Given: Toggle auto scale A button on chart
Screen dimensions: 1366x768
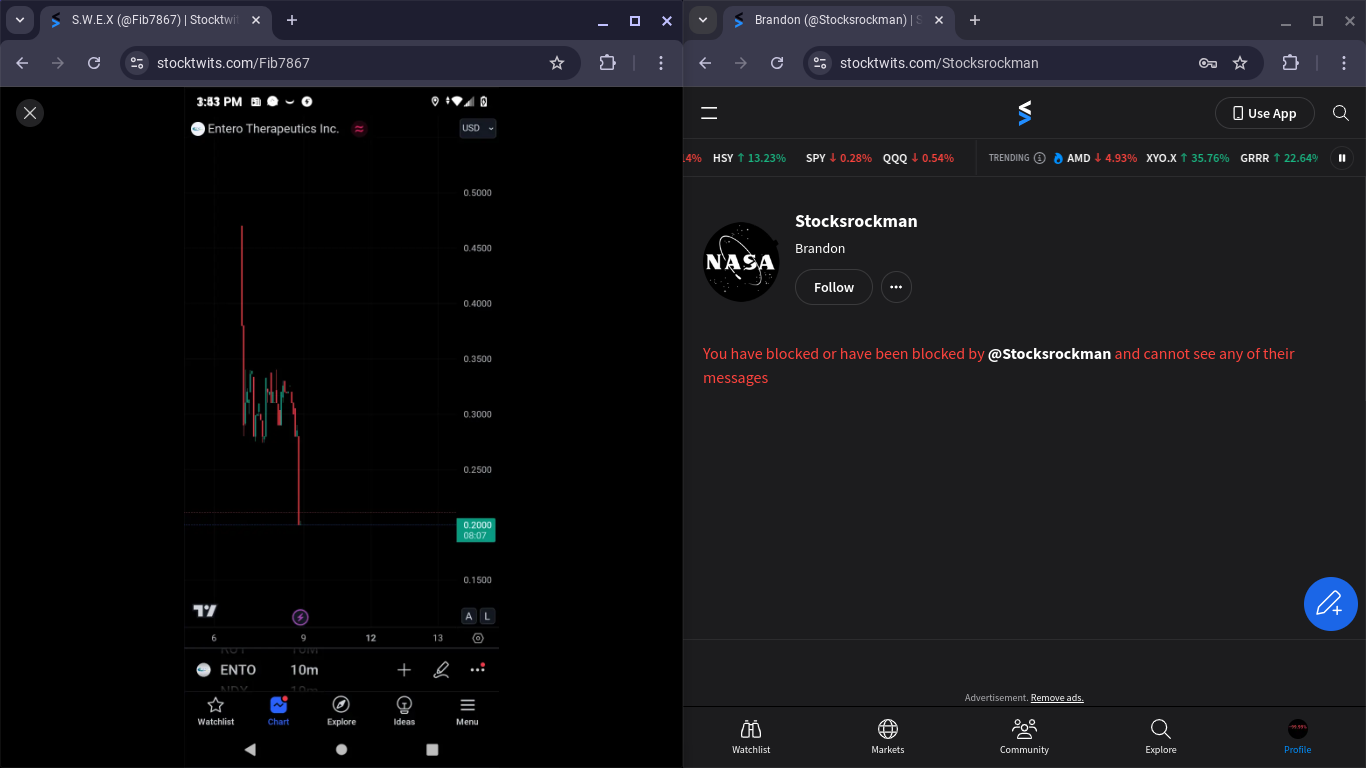Looking at the screenshot, I should pos(469,616).
